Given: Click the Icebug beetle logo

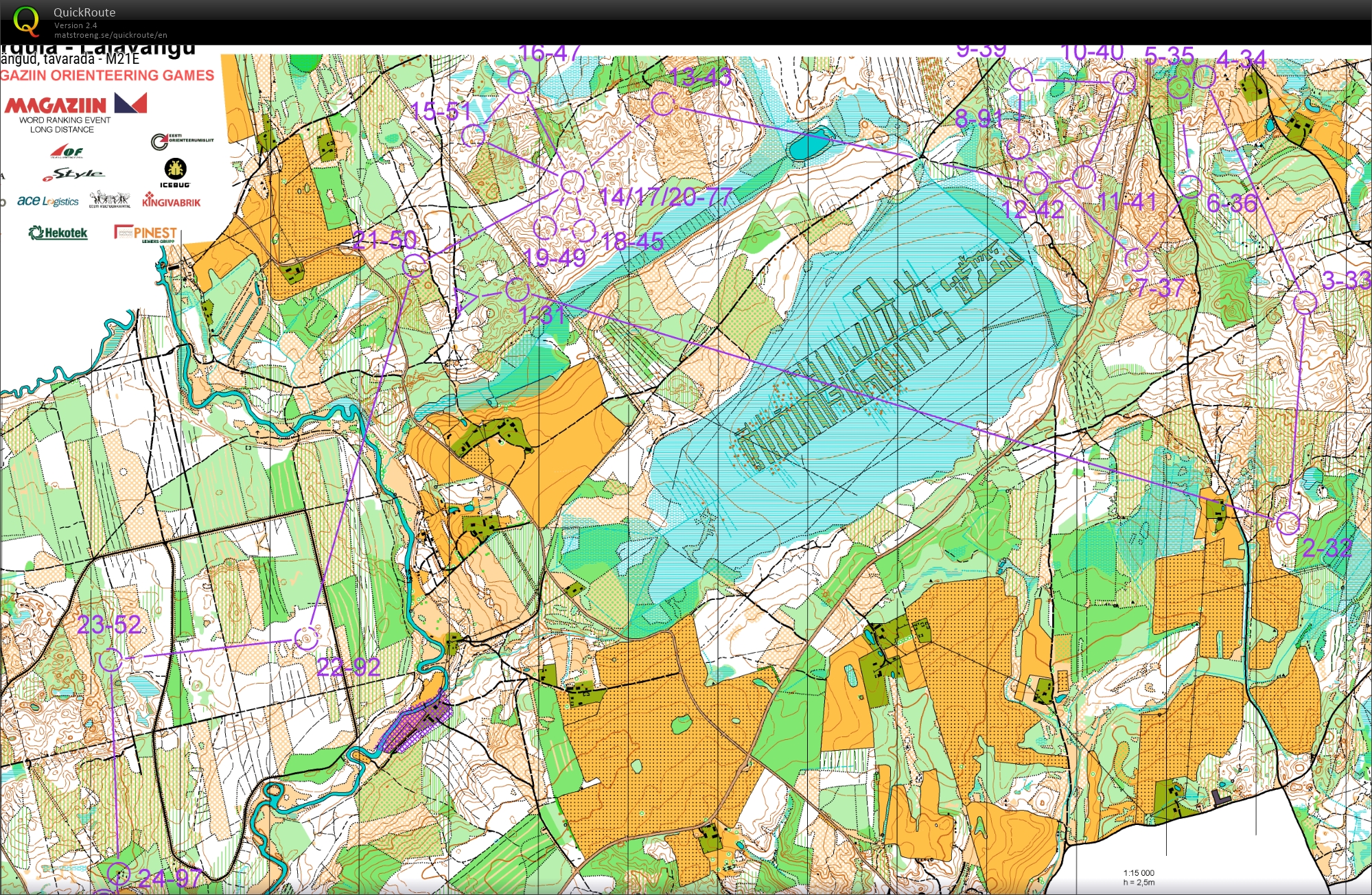Looking at the screenshot, I should [x=175, y=169].
